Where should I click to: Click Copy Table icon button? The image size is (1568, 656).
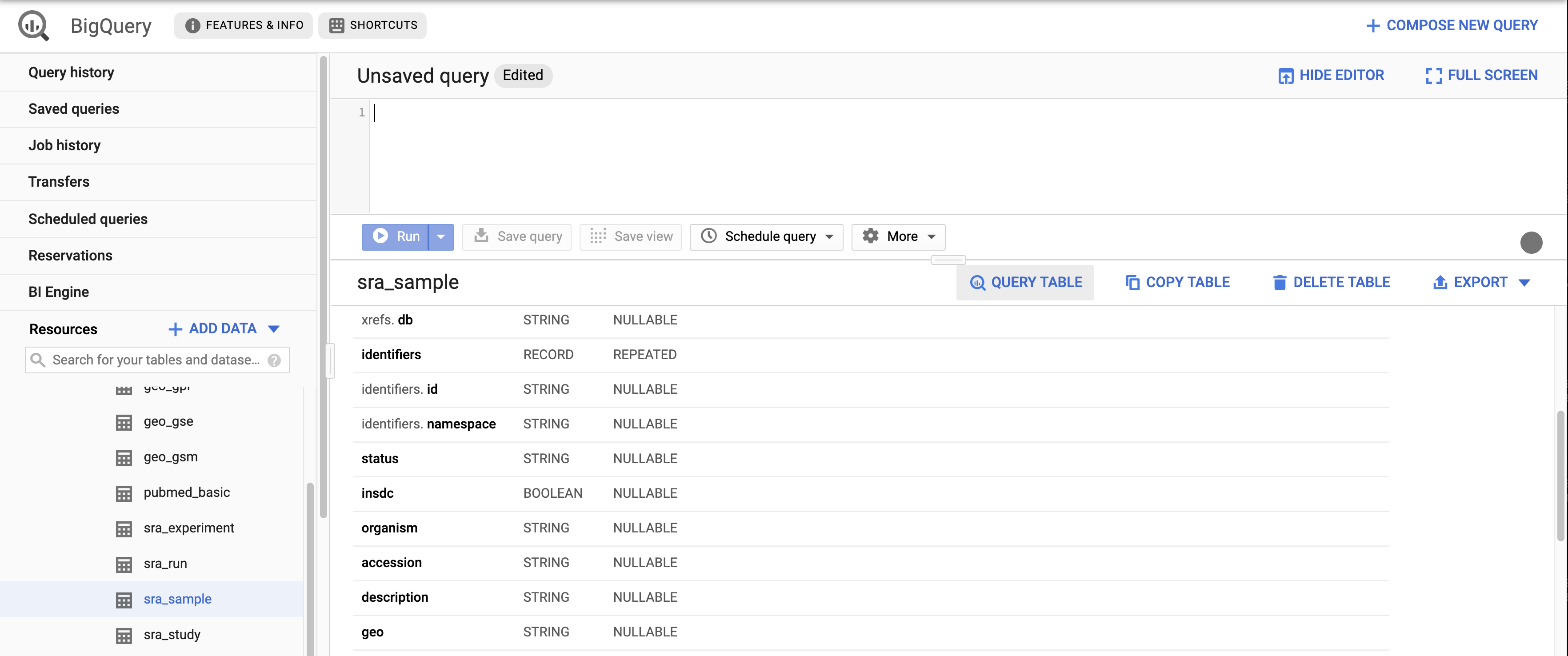[1131, 281]
